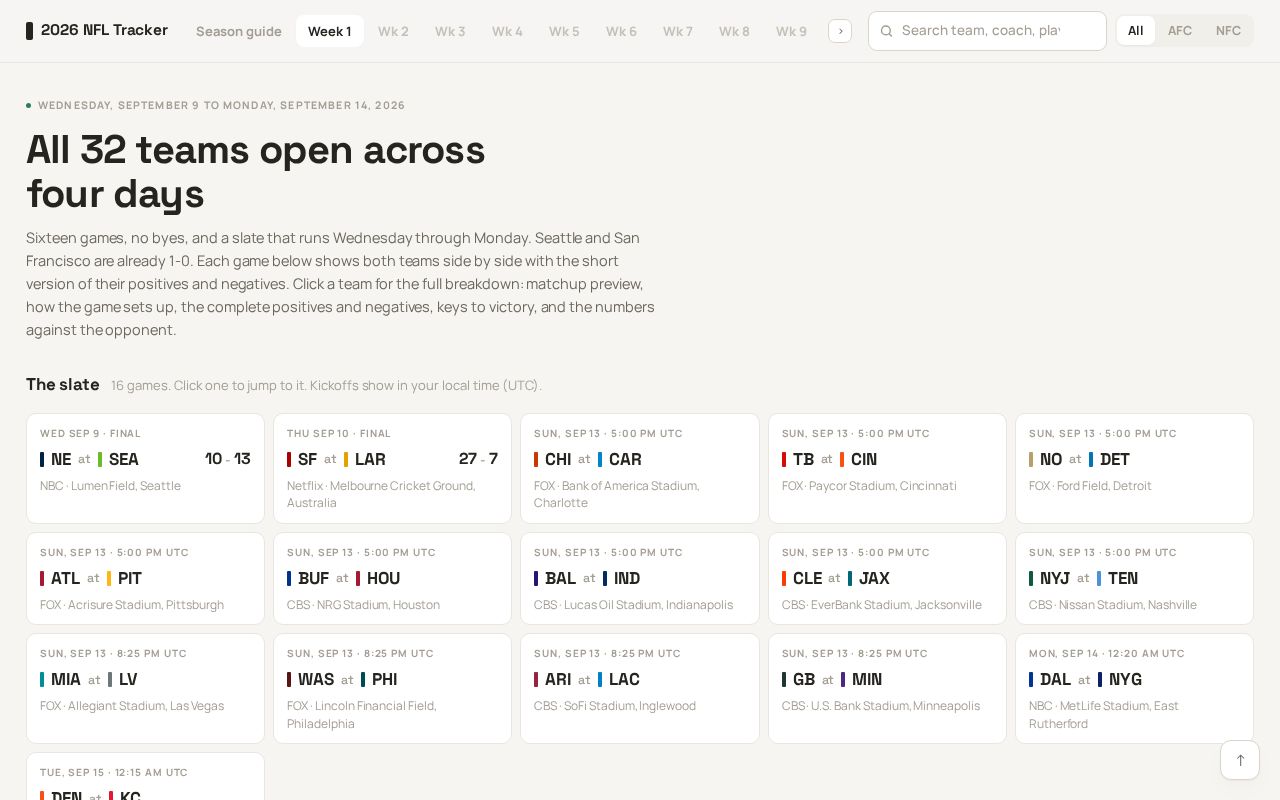The width and height of the screenshot is (1280, 800).
Task: Select the All conference filter
Action: click(1136, 31)
